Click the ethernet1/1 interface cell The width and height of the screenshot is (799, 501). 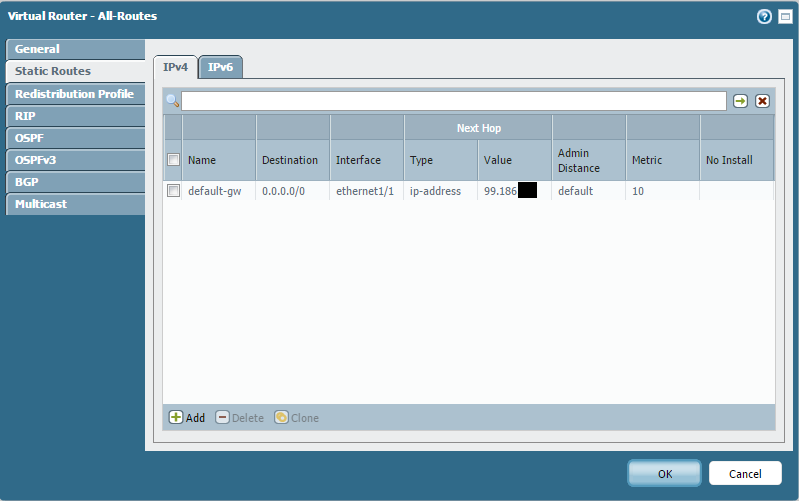click(365, 191)
